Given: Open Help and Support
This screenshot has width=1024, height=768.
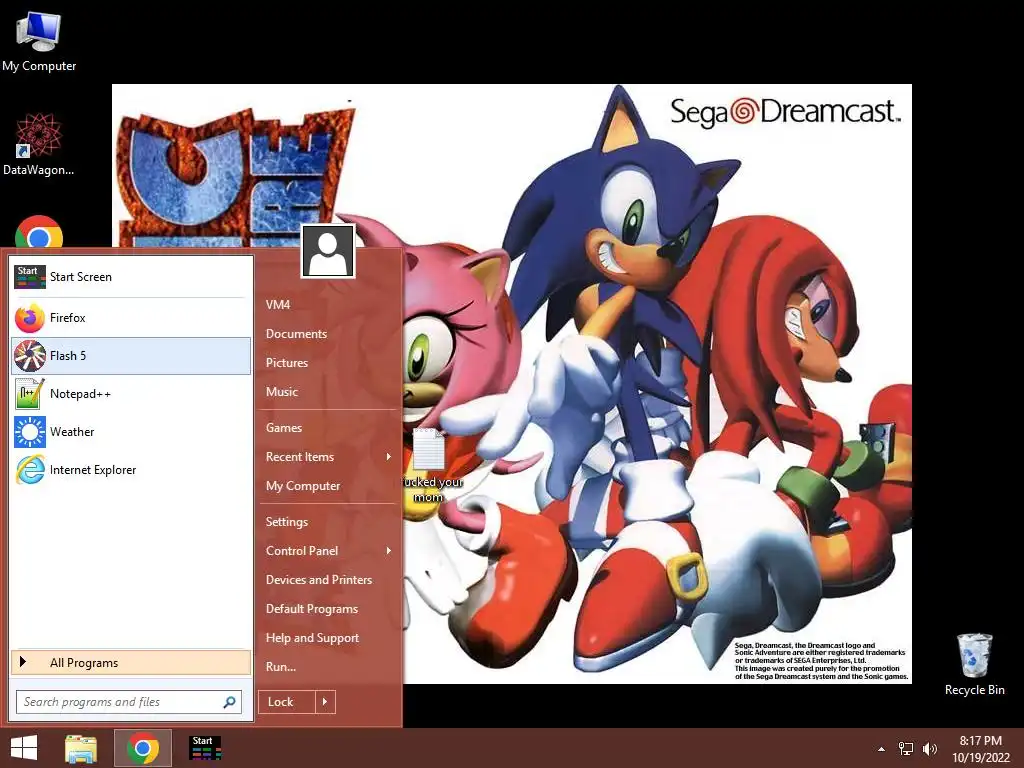Looking at the screenshot, I should (313, 638).
